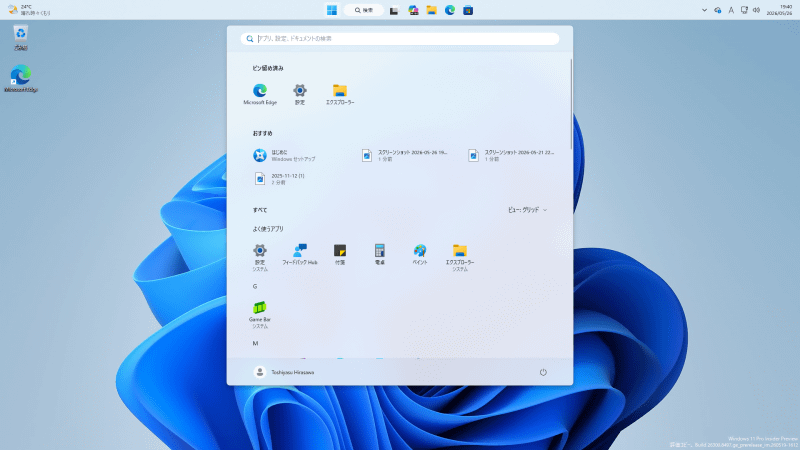The image size is (800, 450).
Task: Focus the Start menu search field
Action: point(399,39)
